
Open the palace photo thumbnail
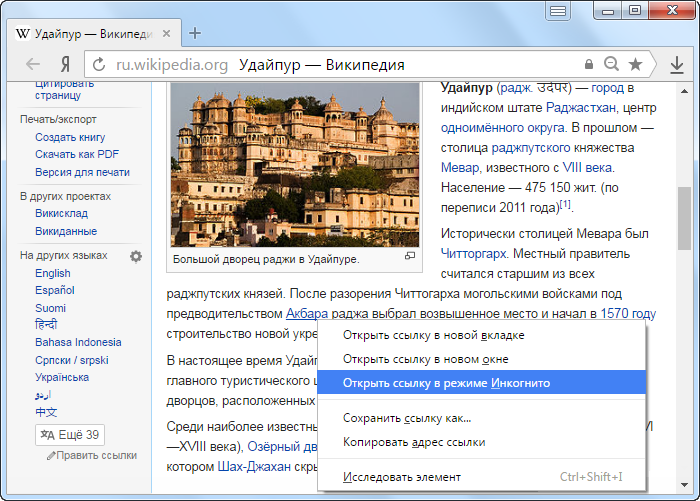coord(295,164)
